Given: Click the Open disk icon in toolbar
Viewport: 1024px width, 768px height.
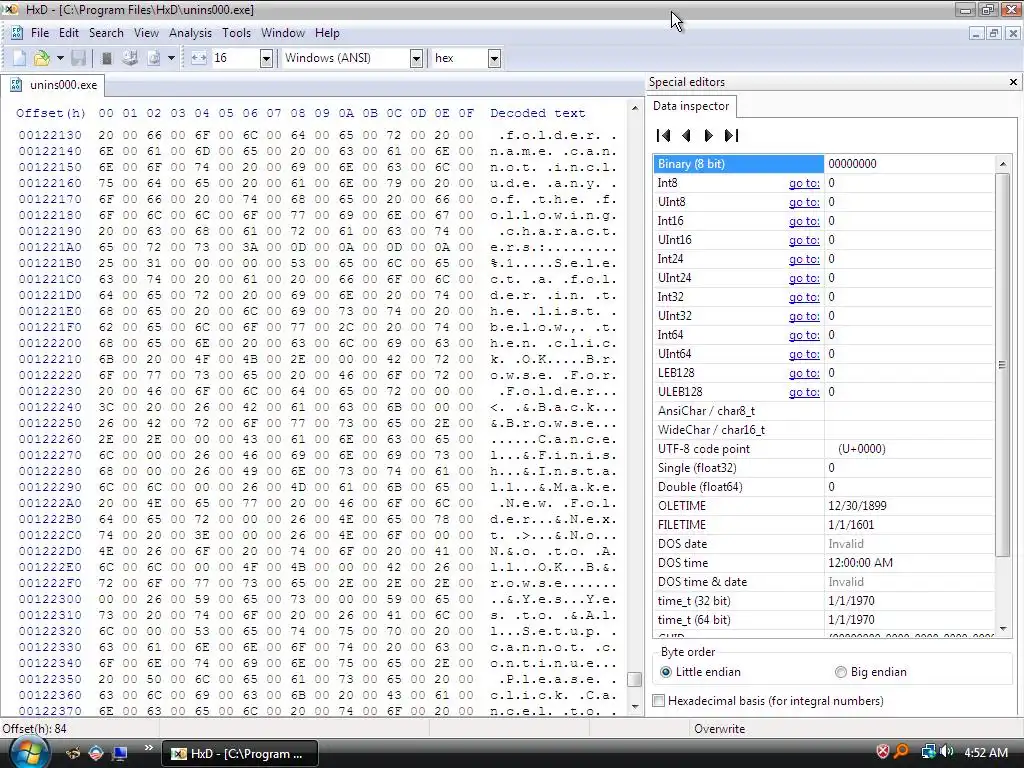Looking at the screenshot, I should click(x=130, y=58).
